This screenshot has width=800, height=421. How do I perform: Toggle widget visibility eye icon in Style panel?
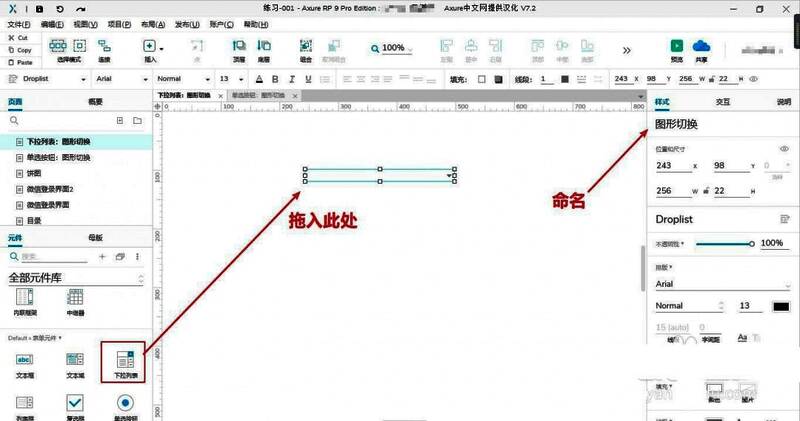[x=784, y=148]
